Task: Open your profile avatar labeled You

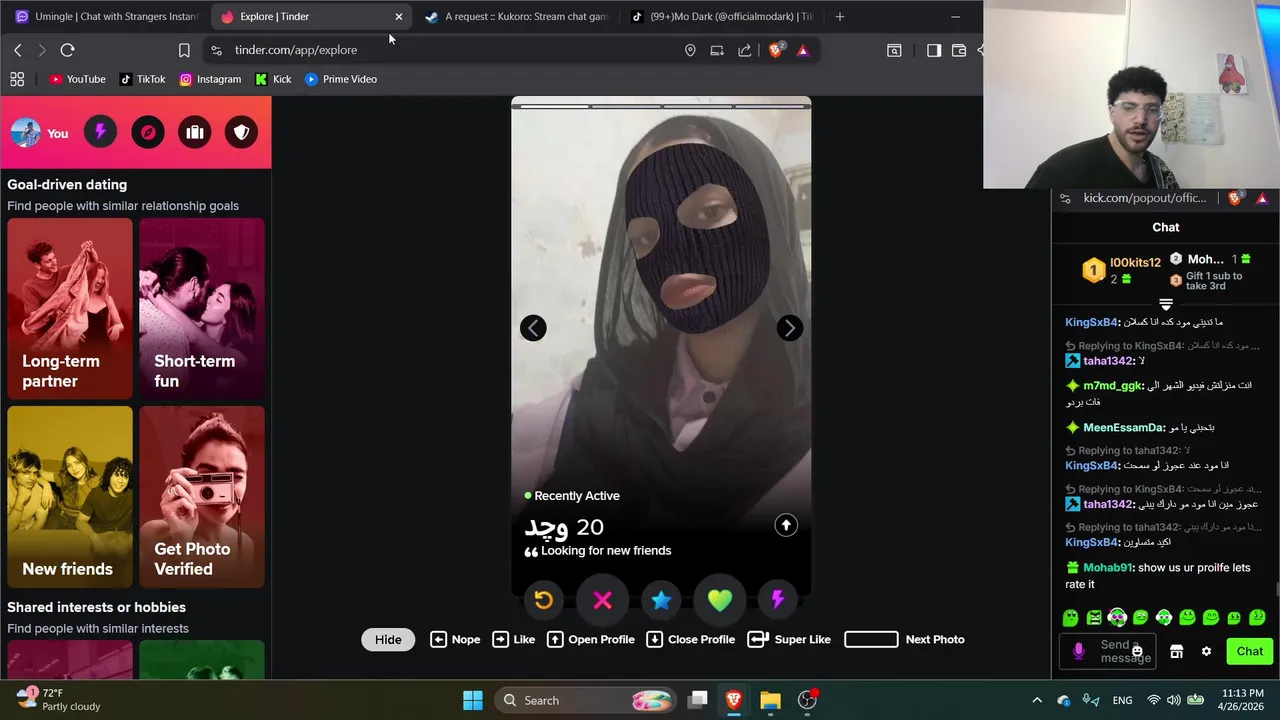Action: pos(39,132)
